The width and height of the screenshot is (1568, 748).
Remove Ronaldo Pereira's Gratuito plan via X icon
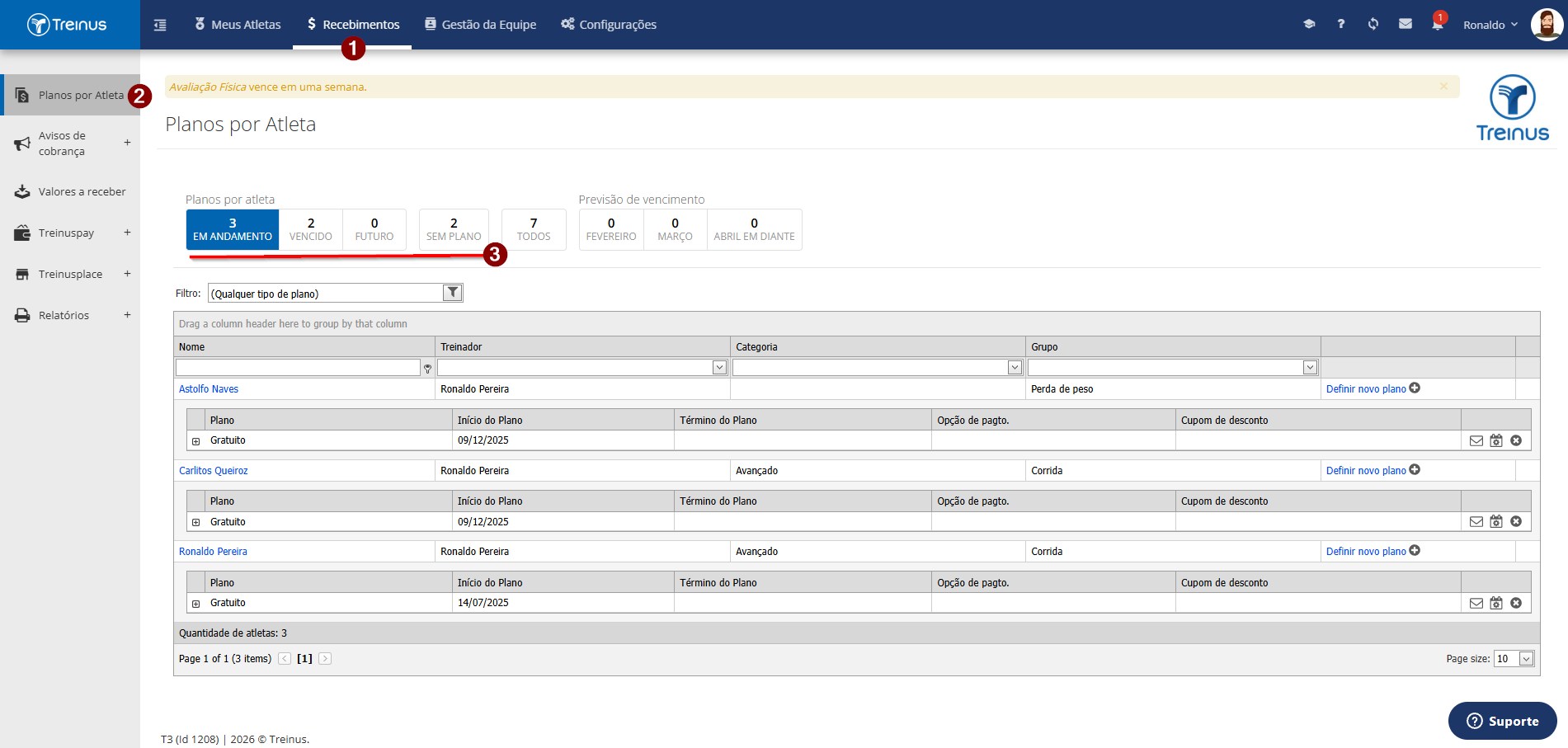(1516, 603)
